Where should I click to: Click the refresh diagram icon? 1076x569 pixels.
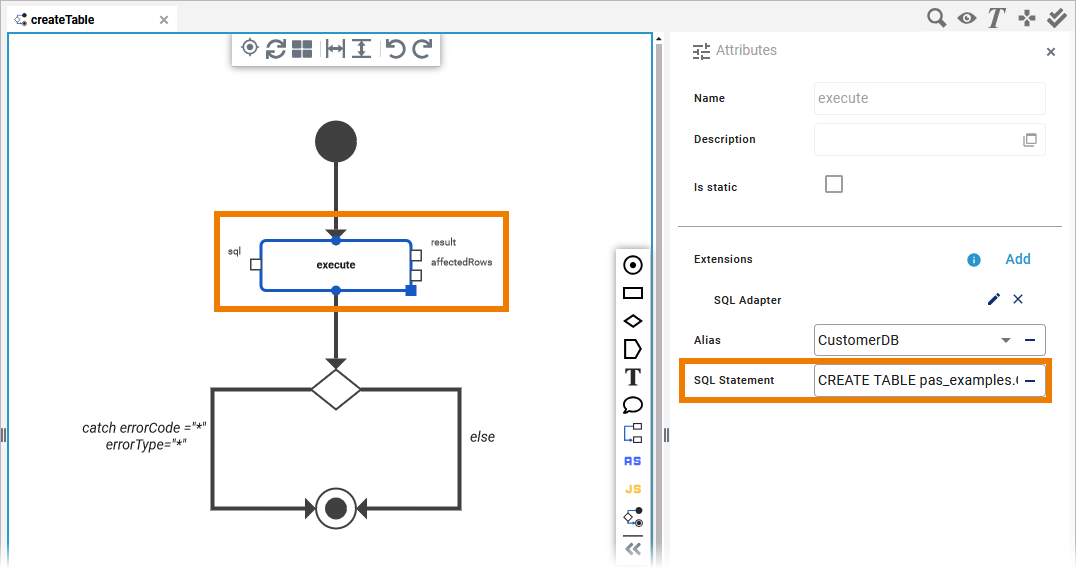(276, 48)
